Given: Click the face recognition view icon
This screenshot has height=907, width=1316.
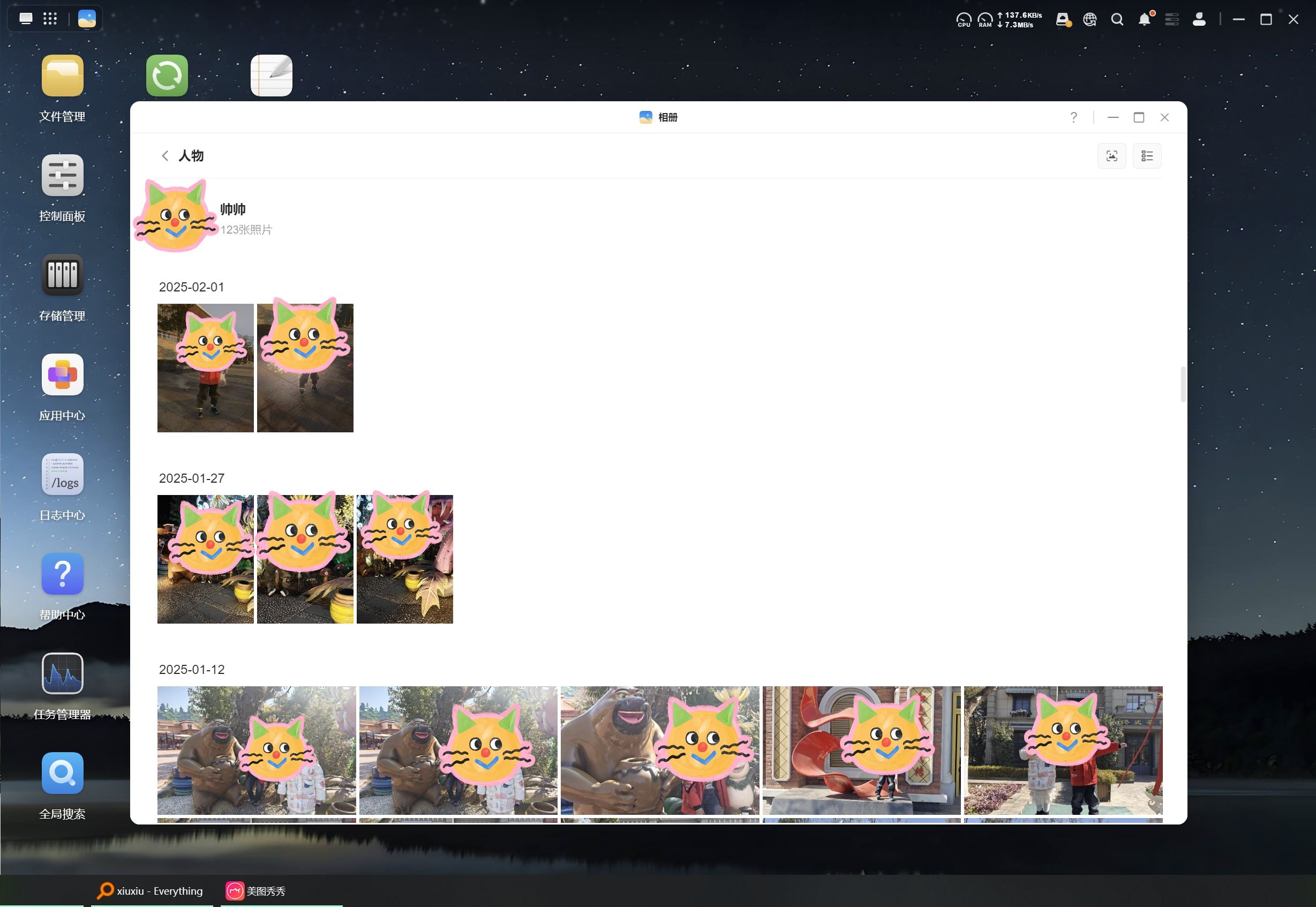Looking at the screenshot, I should [x=1111, y=156].
